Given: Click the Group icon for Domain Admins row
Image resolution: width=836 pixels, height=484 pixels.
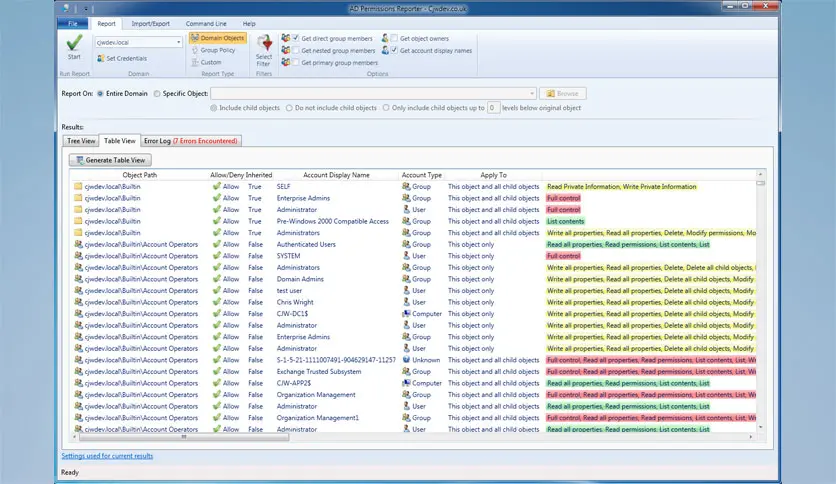Looking at the screenshot, I should (x=406, y=279).
